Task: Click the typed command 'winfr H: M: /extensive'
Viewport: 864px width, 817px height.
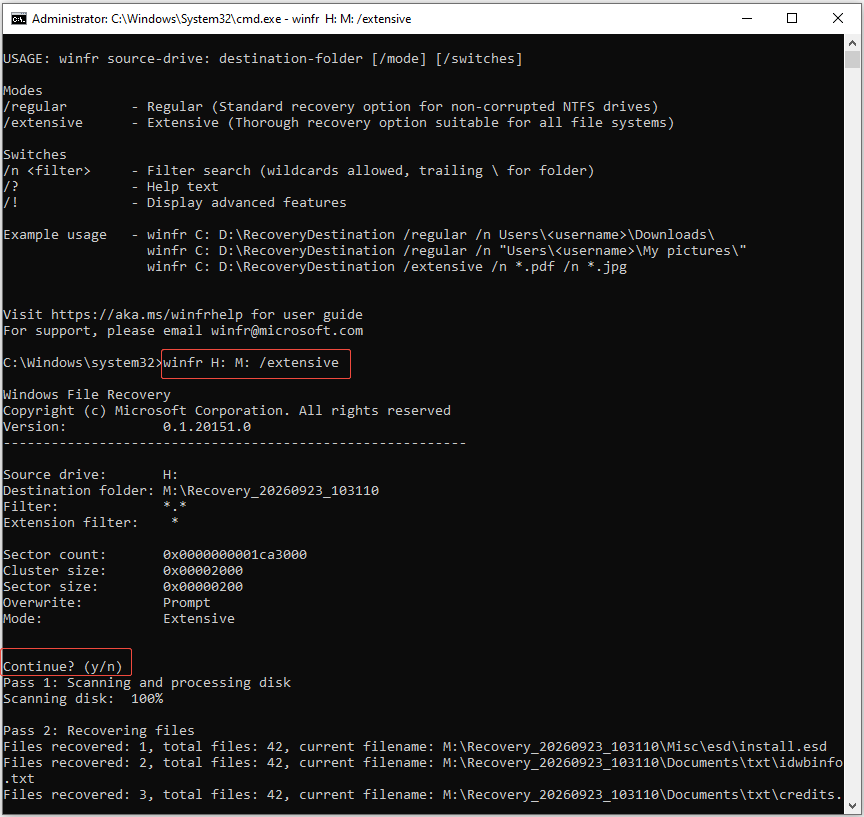Action: tap(251, 362)
